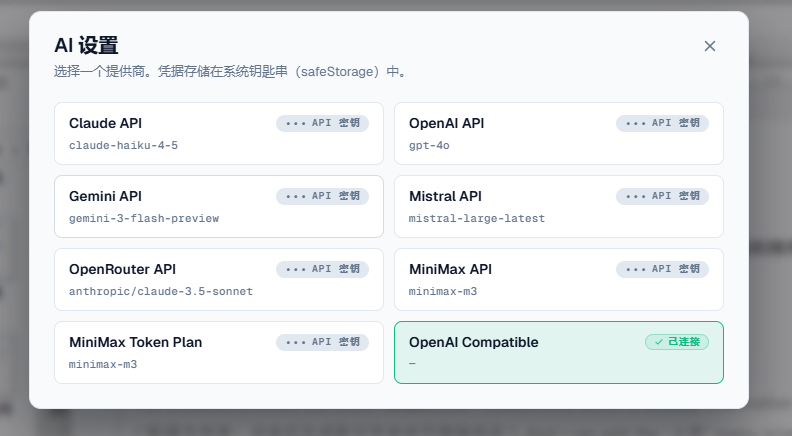The width and height of the screenshot is (792, 436).
Task: Choose the Gemini API provider card
Action: click(x=219, y=206)
